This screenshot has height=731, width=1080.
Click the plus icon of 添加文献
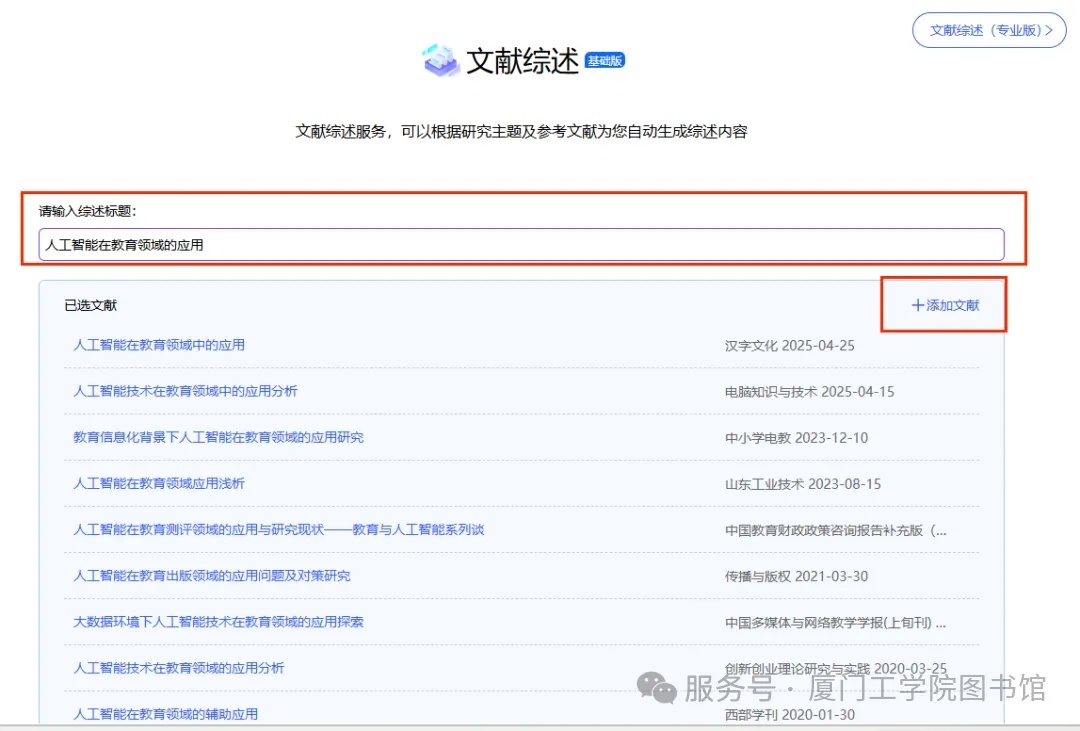click(x=917, y=305)
